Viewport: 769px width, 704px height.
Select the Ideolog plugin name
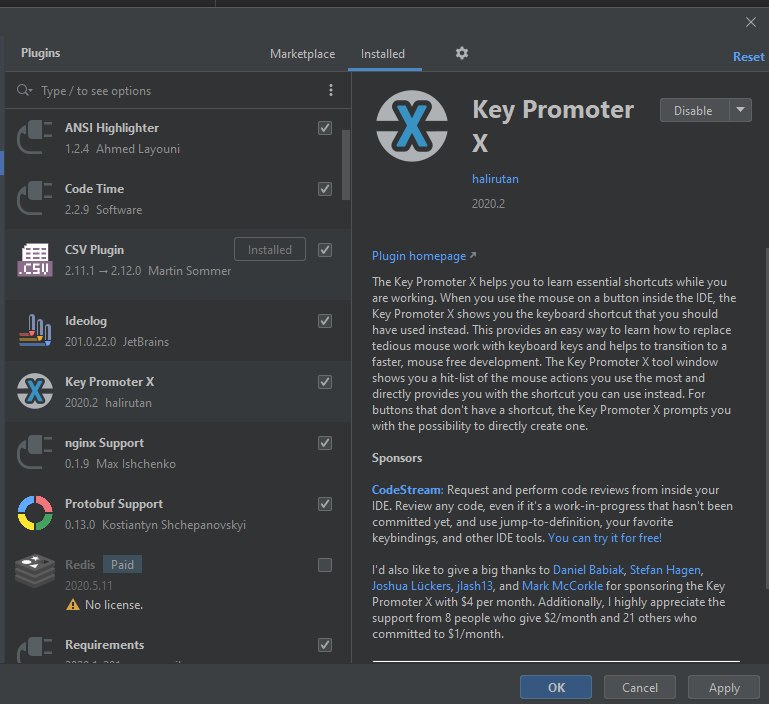pyautogui.click(x=86, y=321)
